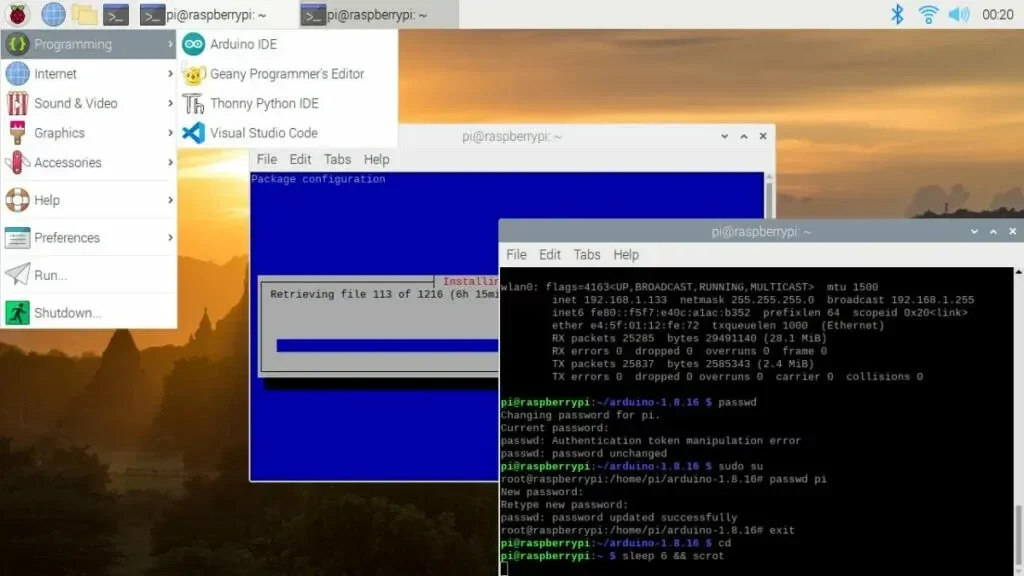Viewport: 1024px width, 576px height.
Task: Launch Visual Studio Code entry
Action: coord(287,133)
